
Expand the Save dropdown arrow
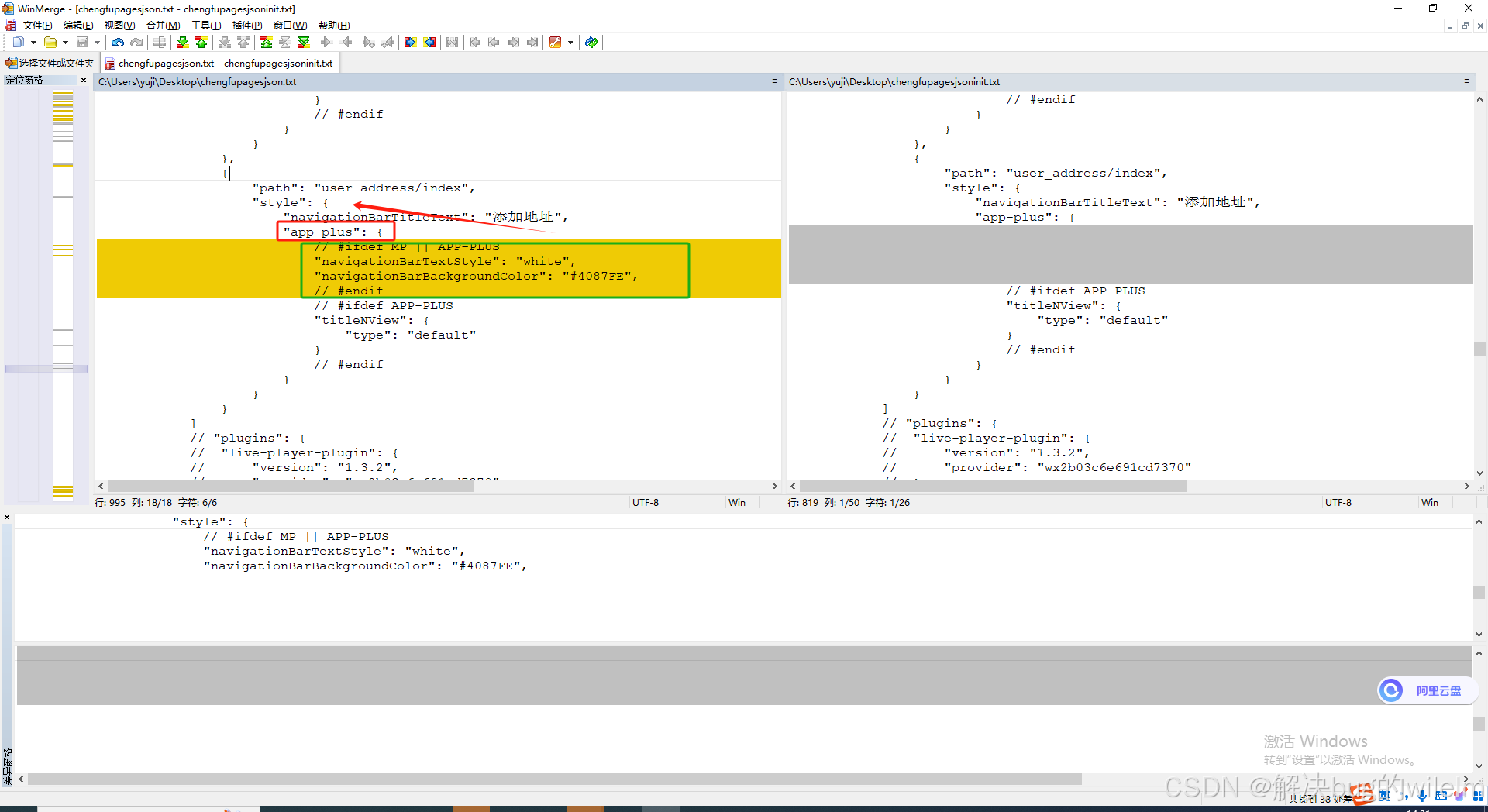coord(97,43)
